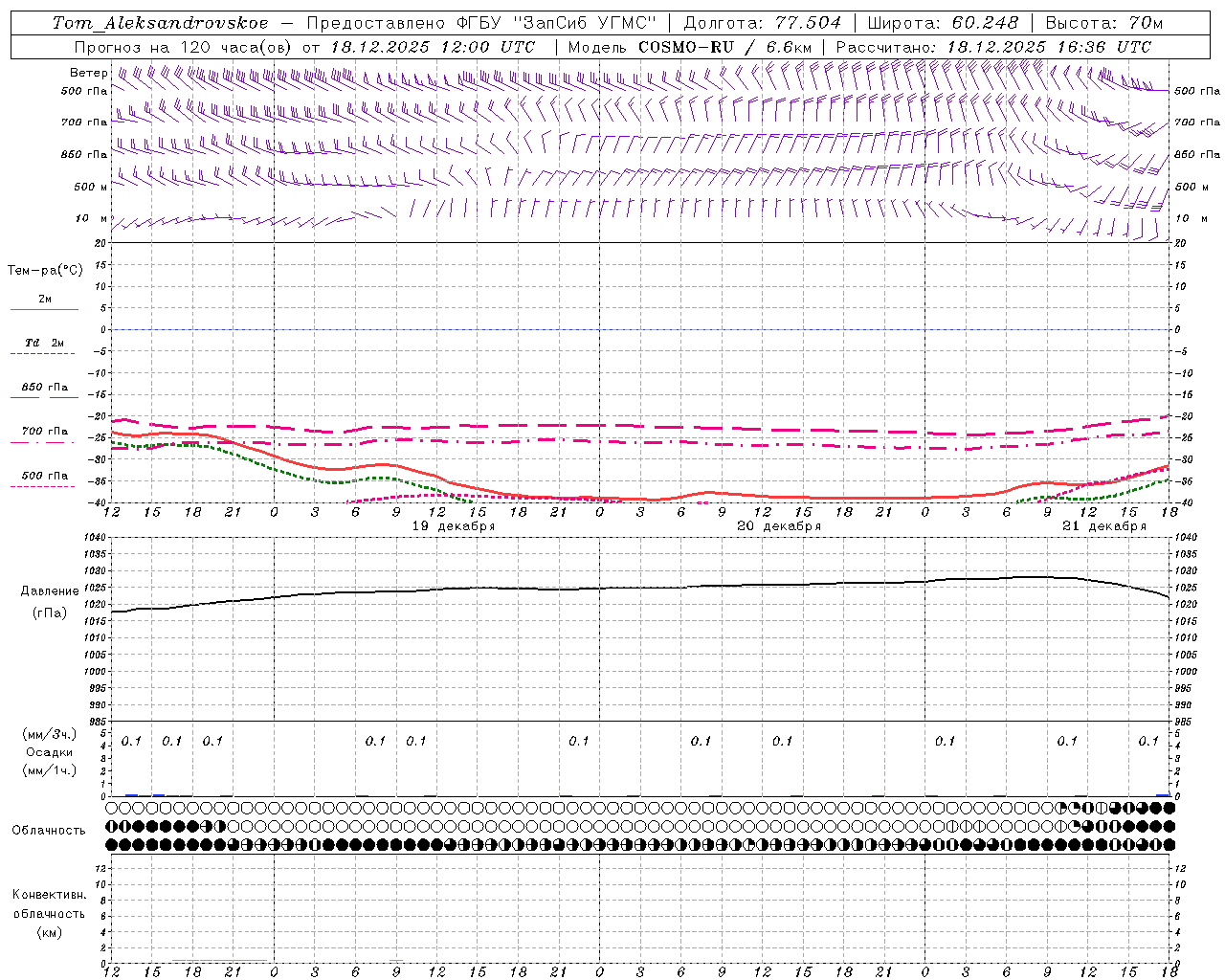Click 985 on the left pressure axis
1225x980 pixels.
(x=97, y=722)
